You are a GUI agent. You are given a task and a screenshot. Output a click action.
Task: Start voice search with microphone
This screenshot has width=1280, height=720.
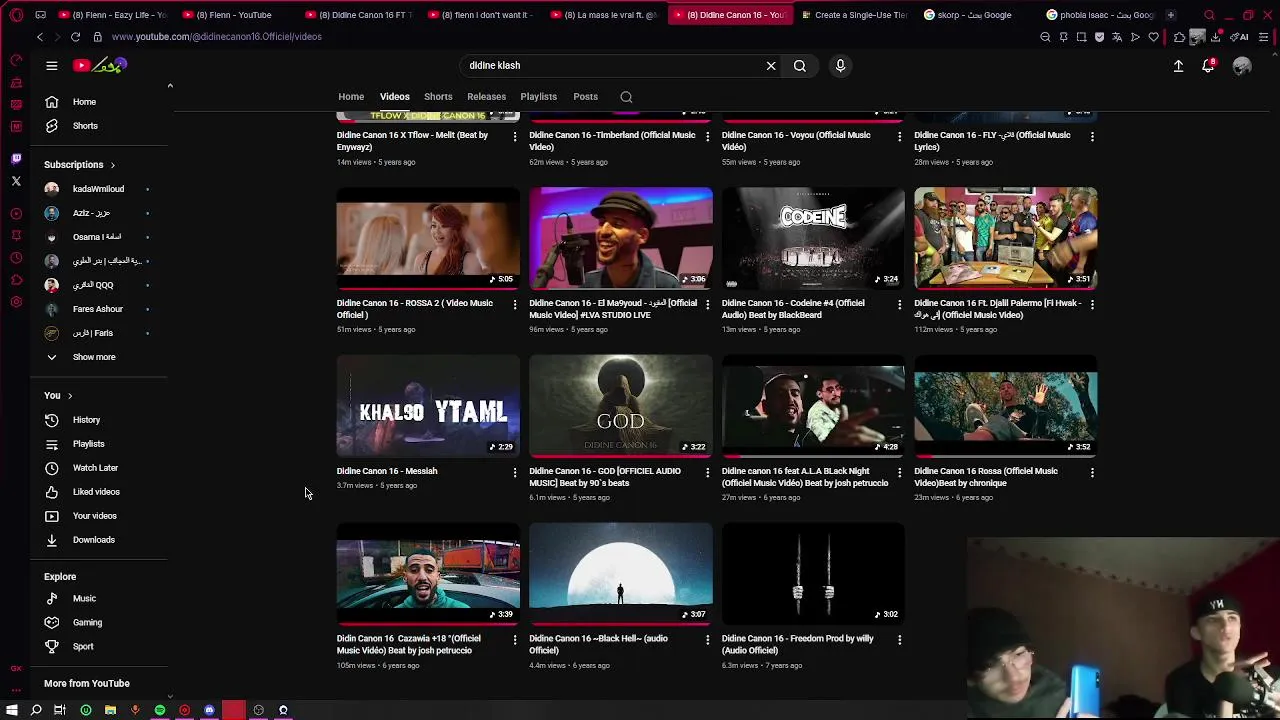[840, 66]
